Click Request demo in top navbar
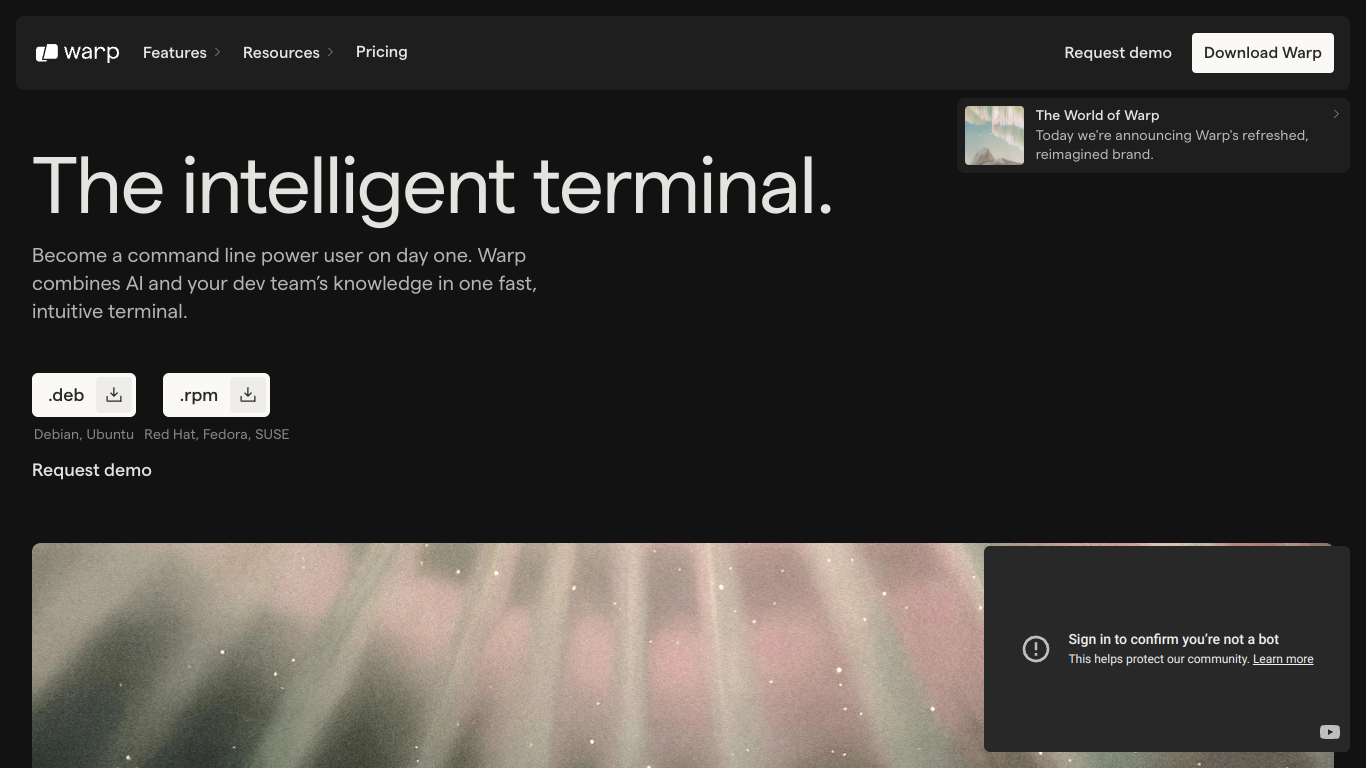Screen dimensions: 1366x768 coord(1118,53)
